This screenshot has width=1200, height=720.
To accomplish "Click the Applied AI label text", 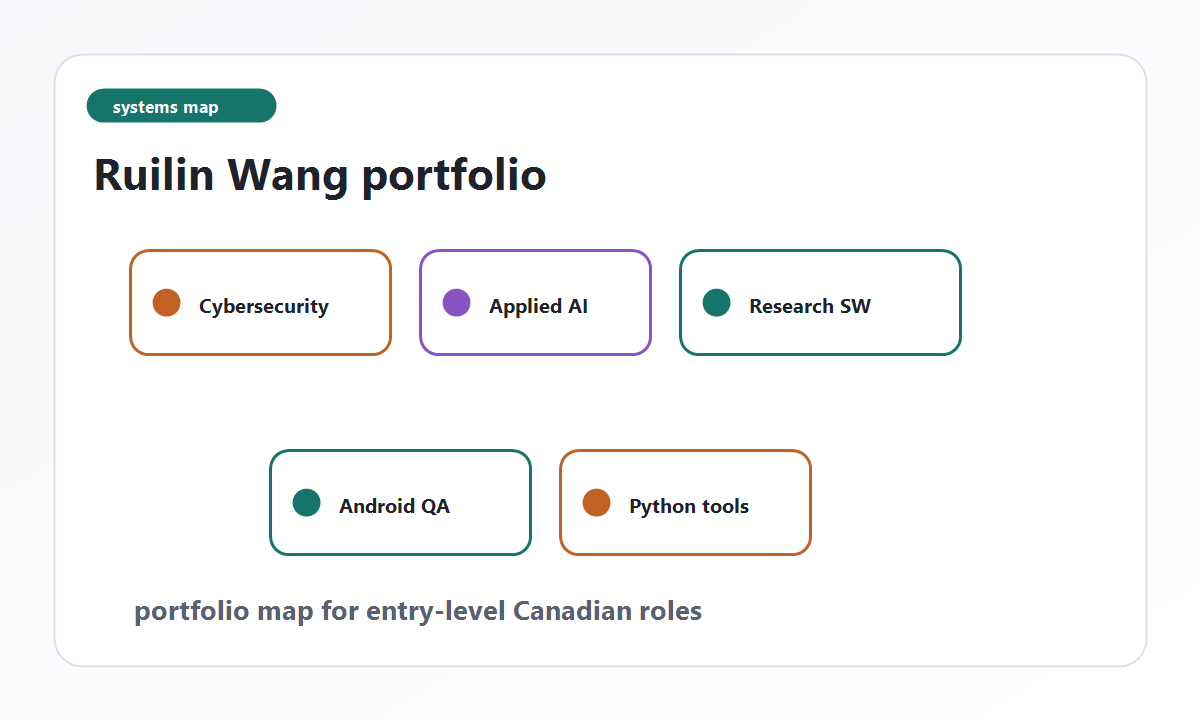I will pos(538,306).
